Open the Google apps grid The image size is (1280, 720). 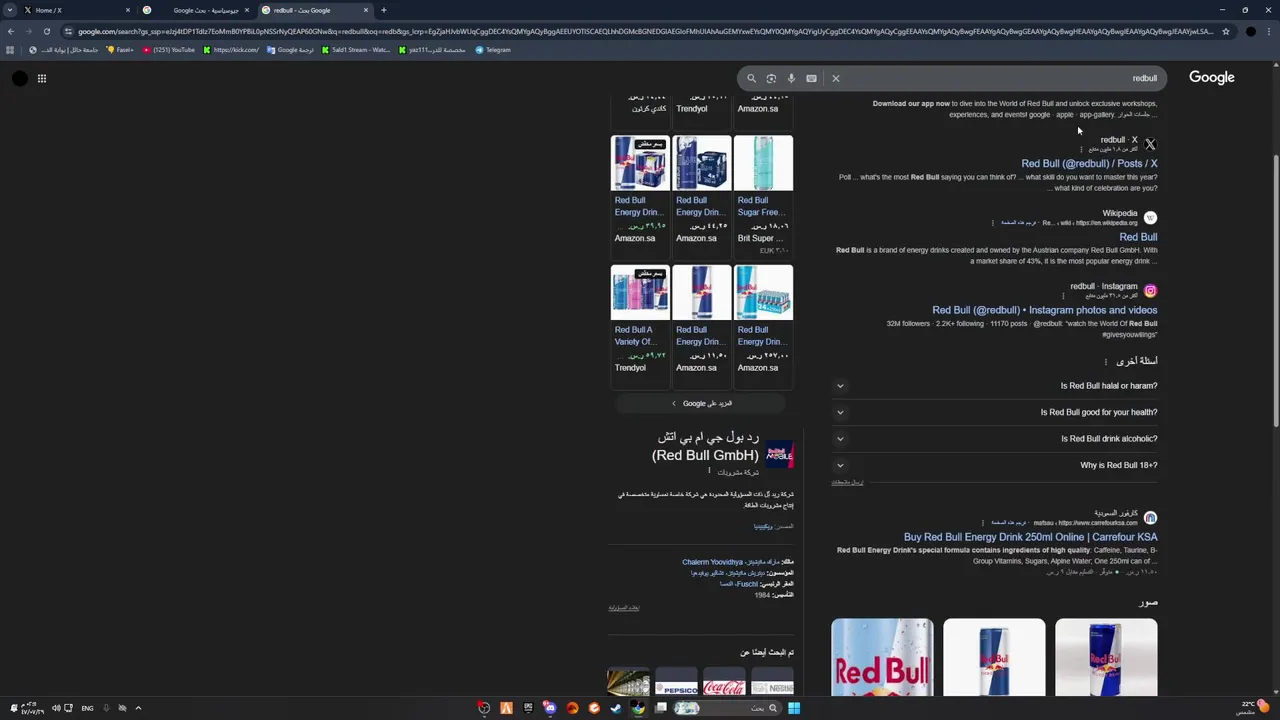(x=42, y=78)
